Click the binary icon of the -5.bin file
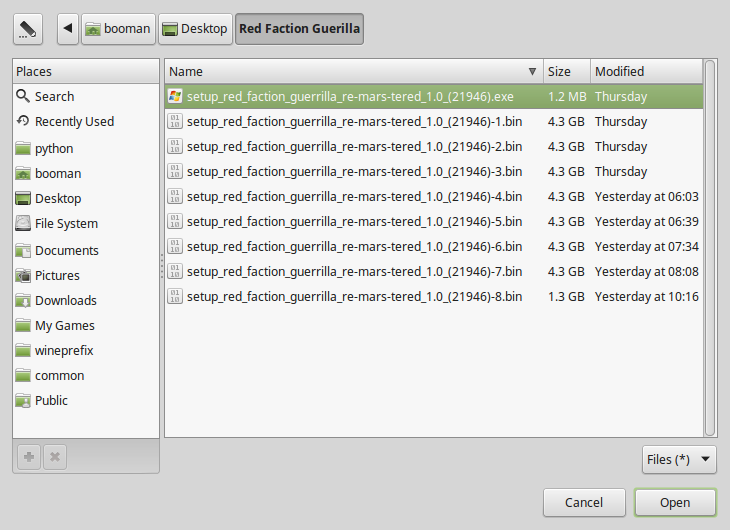The width and height of the screenshot is (730, 530). click(175, 221)
